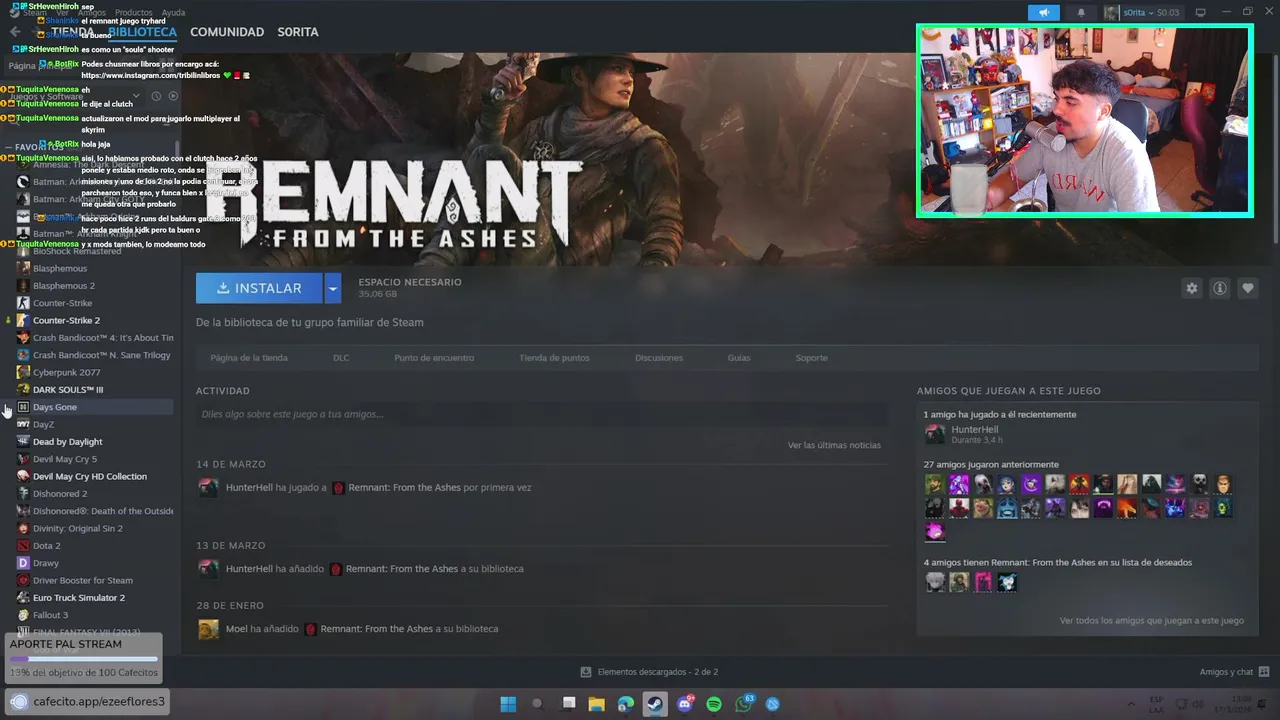Click HunterHell avatar in friends panel

point(934,434)
